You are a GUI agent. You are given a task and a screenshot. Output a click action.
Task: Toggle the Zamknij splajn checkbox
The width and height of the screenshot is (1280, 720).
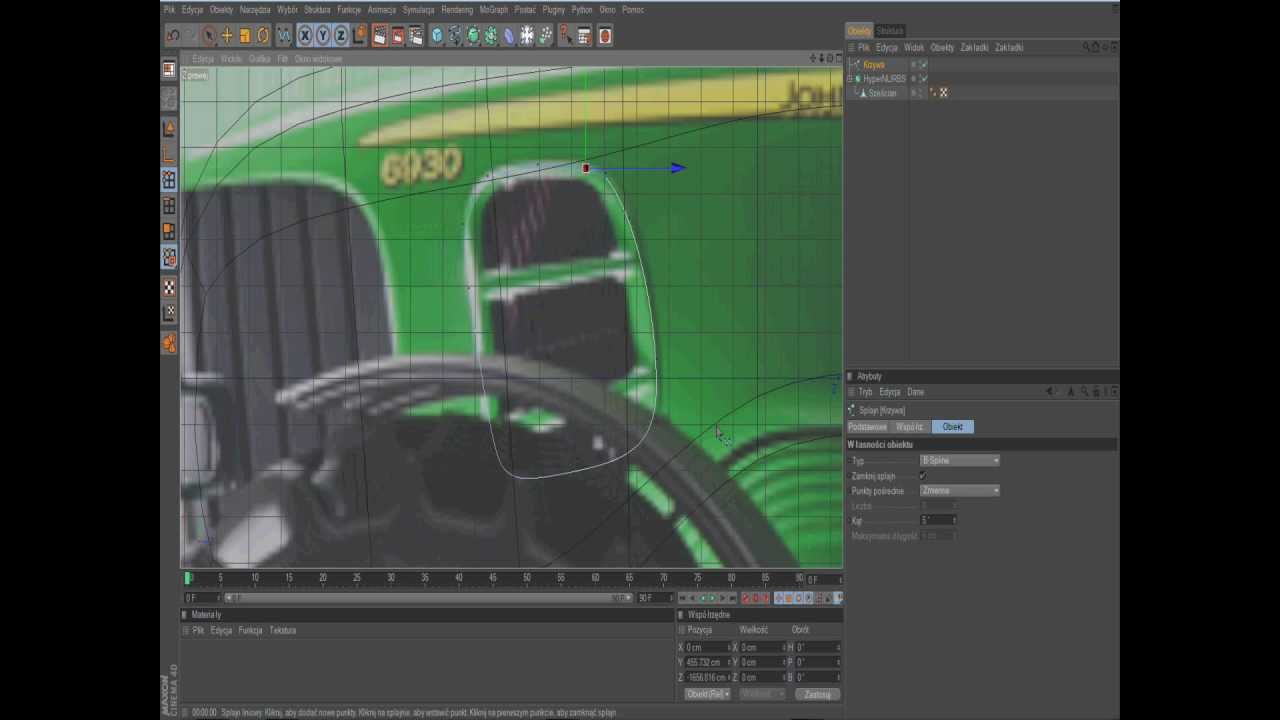coord(922,476)
